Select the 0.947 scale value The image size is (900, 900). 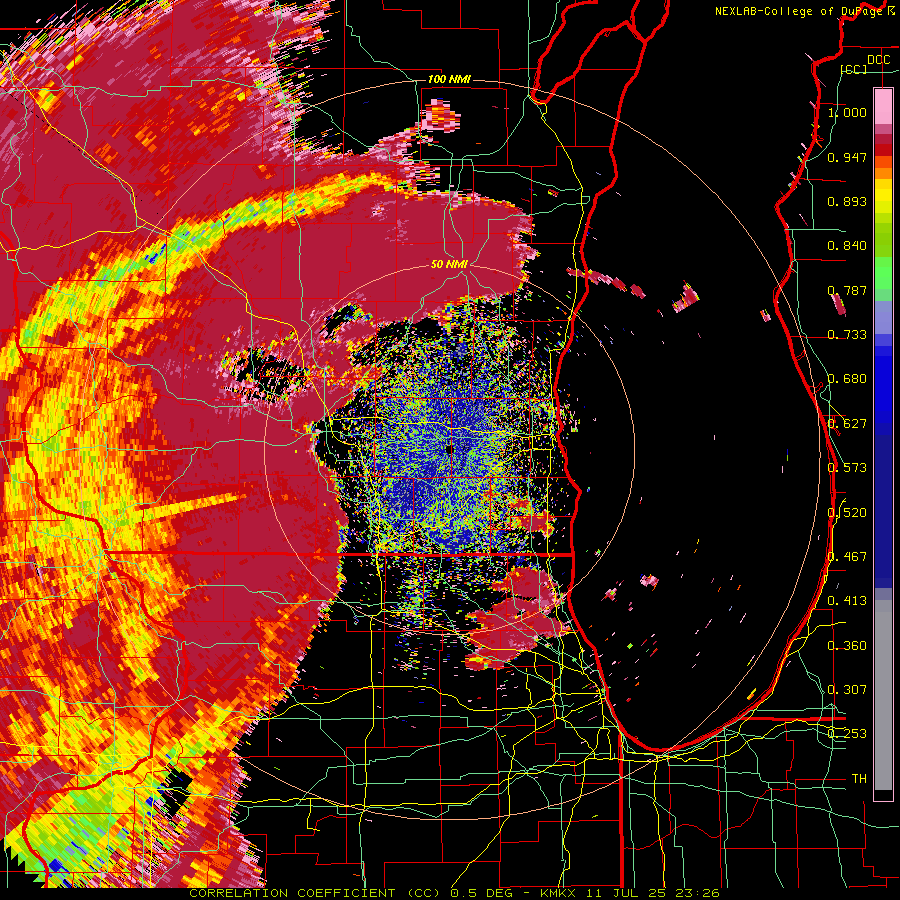847,157
